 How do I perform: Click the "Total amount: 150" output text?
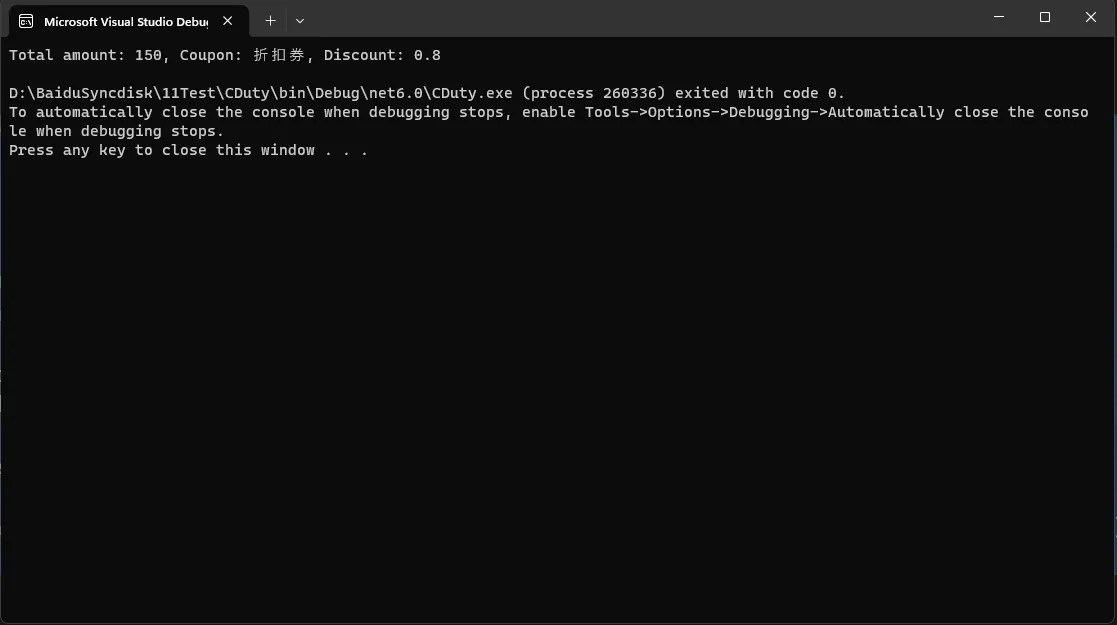(85, 55)
